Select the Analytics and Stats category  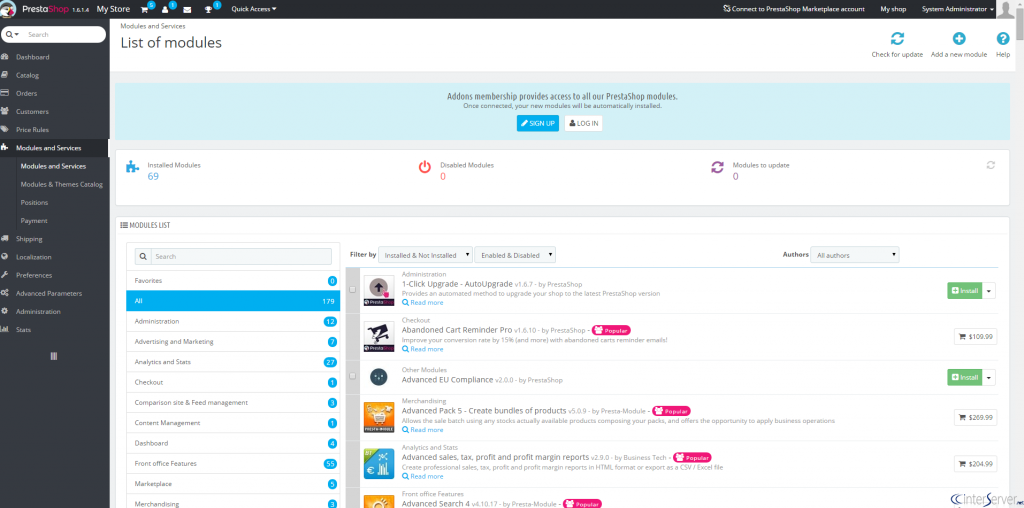[233, 362]
